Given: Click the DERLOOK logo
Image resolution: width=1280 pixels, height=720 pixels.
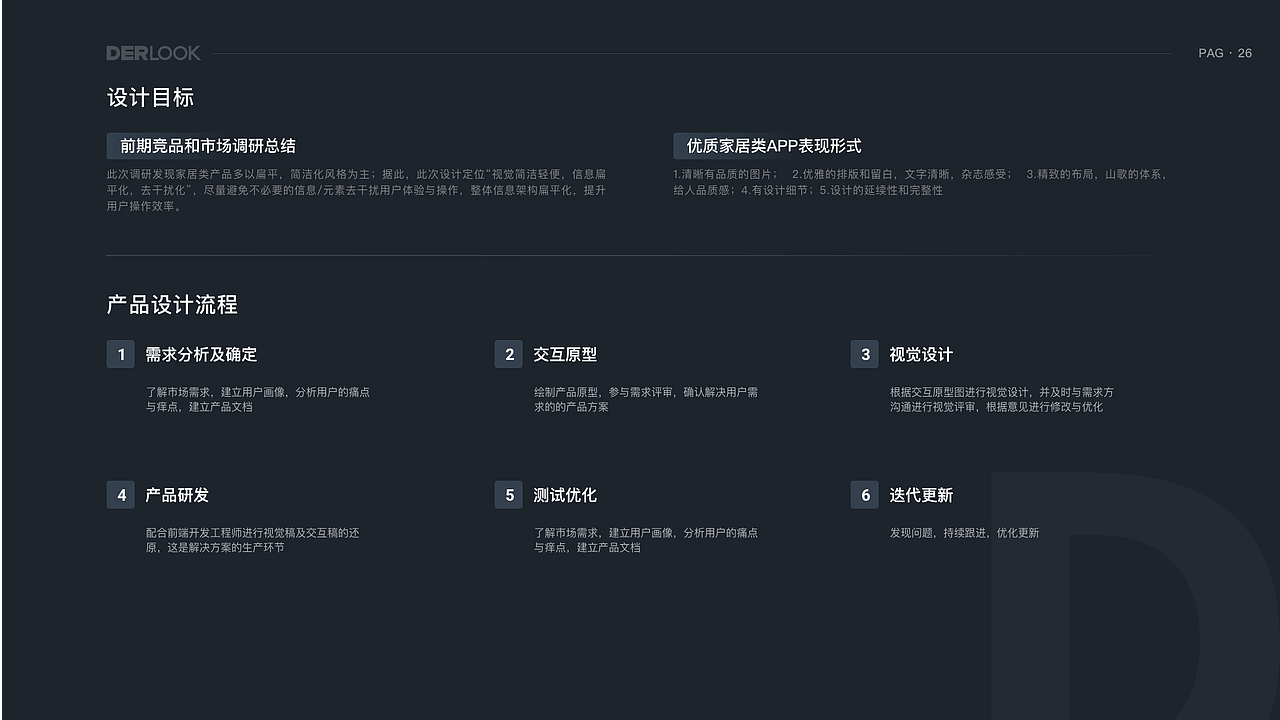Looking at the screenshot, I should point(152,53).
